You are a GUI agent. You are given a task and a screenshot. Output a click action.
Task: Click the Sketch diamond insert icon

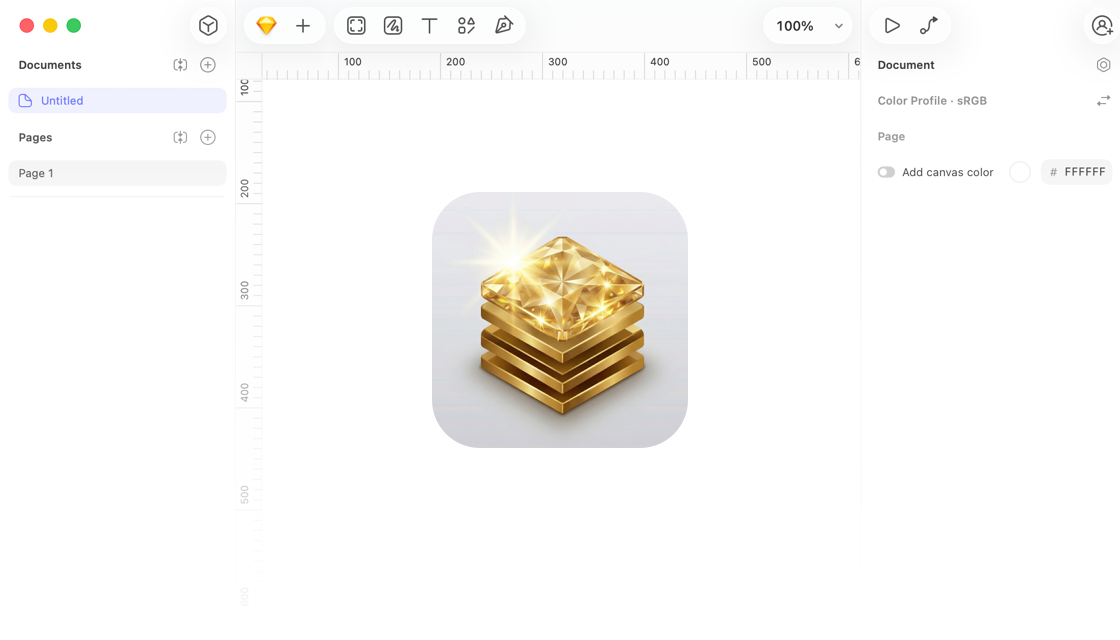coord(266,25)
